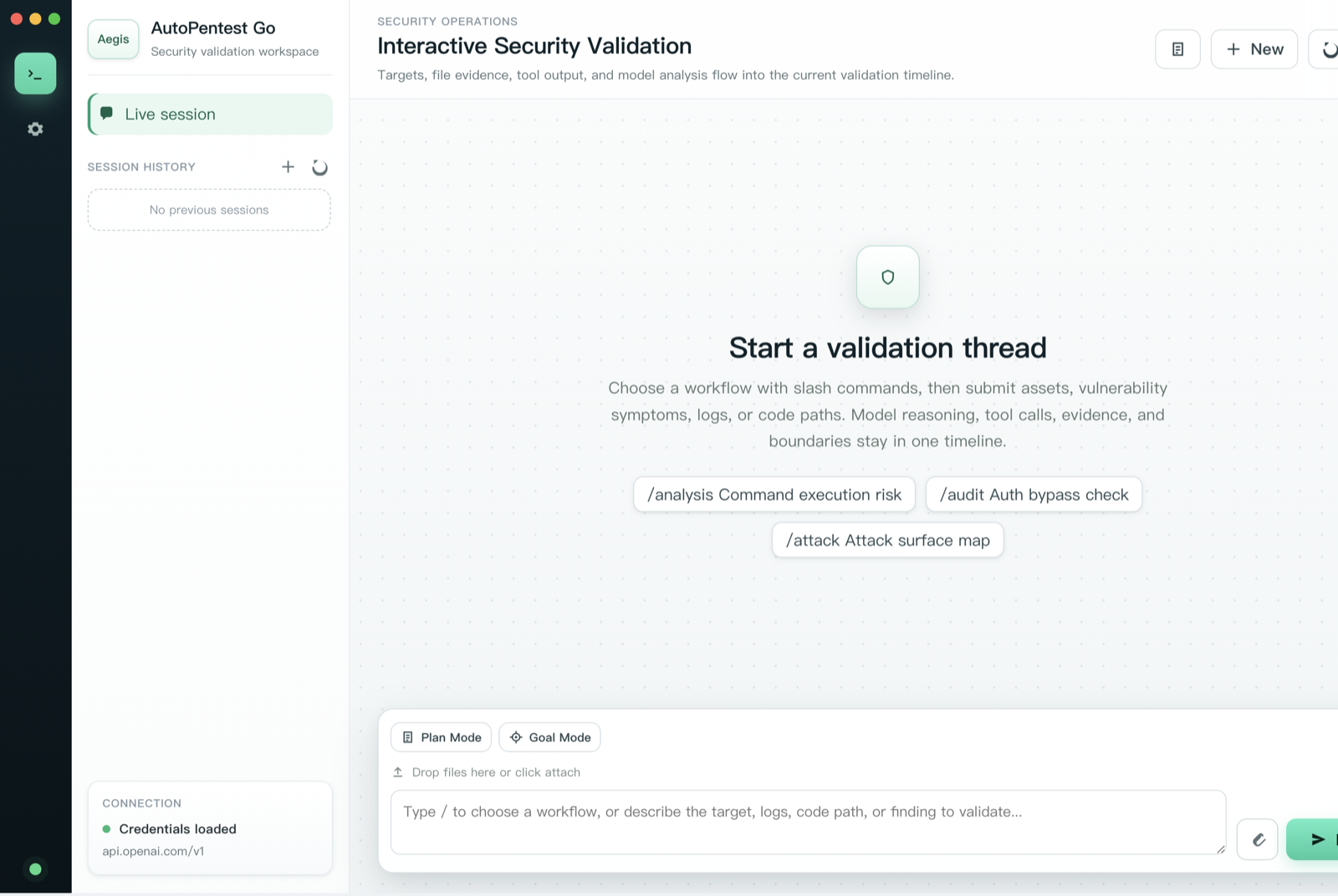This screenshot has width=1338, height=896.
Task: Click the upload arrow icon by drop files
Action: point(398,772)
